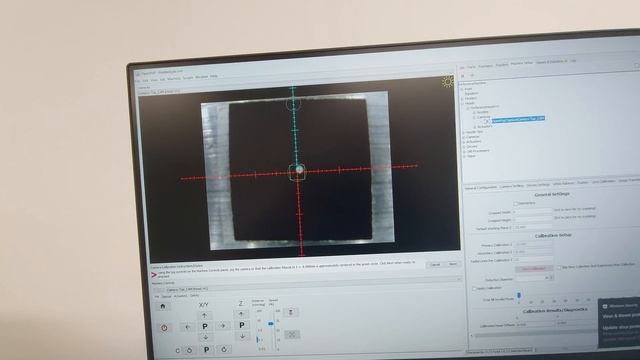This screenshot has width=640, height=360.
Task: Open the File menu
Action: point(138,81)
